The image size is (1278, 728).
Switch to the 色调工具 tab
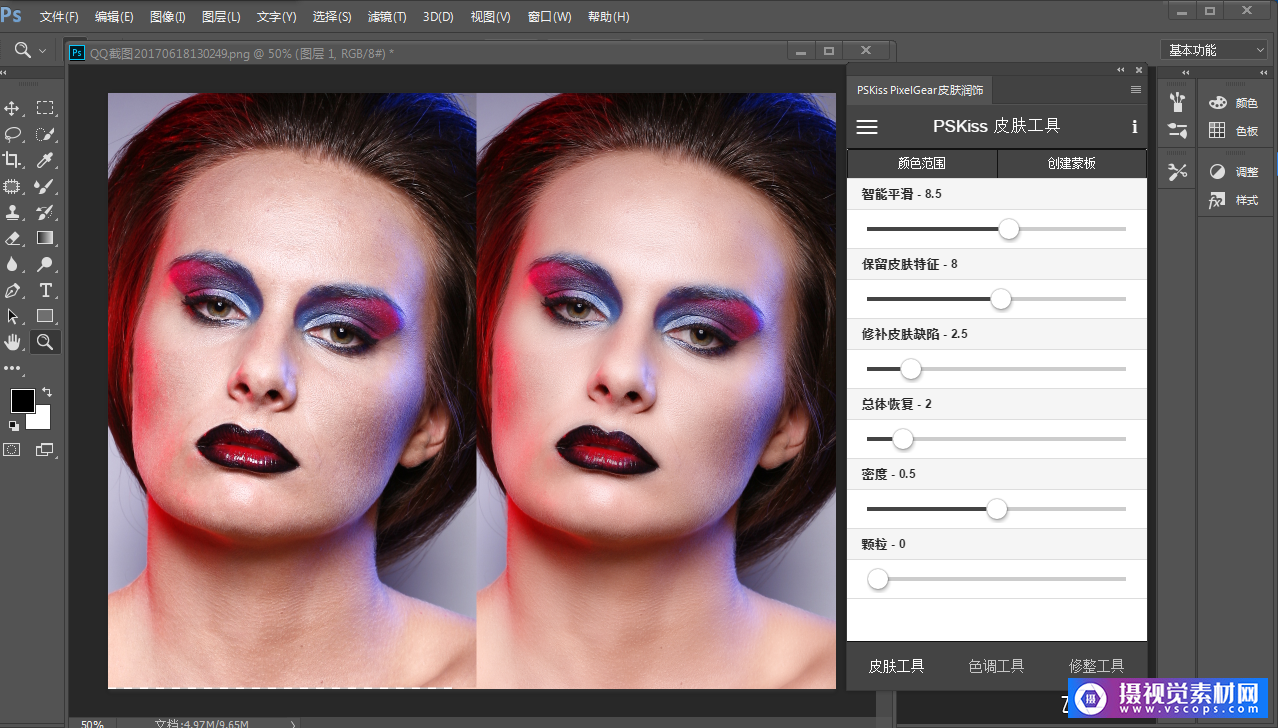tap(996, 666)
